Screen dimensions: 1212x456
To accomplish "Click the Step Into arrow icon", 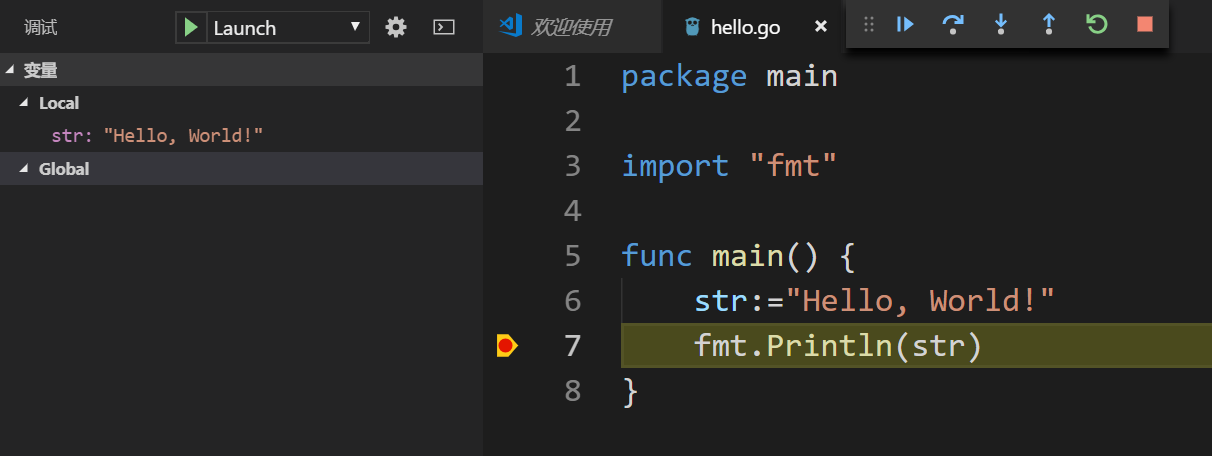I will point(1001,24).
